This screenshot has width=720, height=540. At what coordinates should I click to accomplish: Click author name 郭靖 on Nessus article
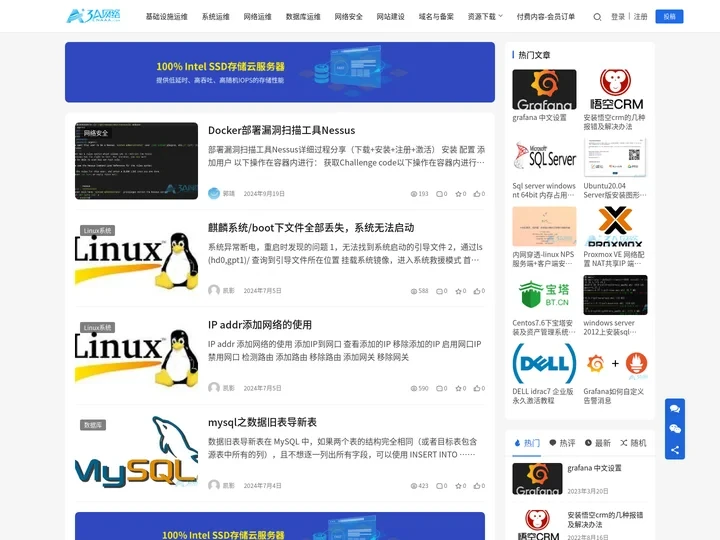pyautogui.click(x=229, y=194)
